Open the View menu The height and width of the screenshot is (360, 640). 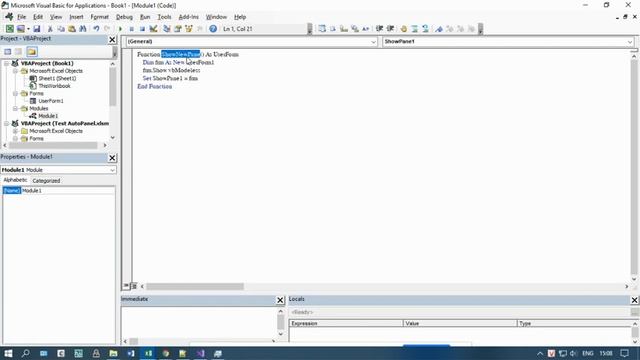[x=56, y=17]
